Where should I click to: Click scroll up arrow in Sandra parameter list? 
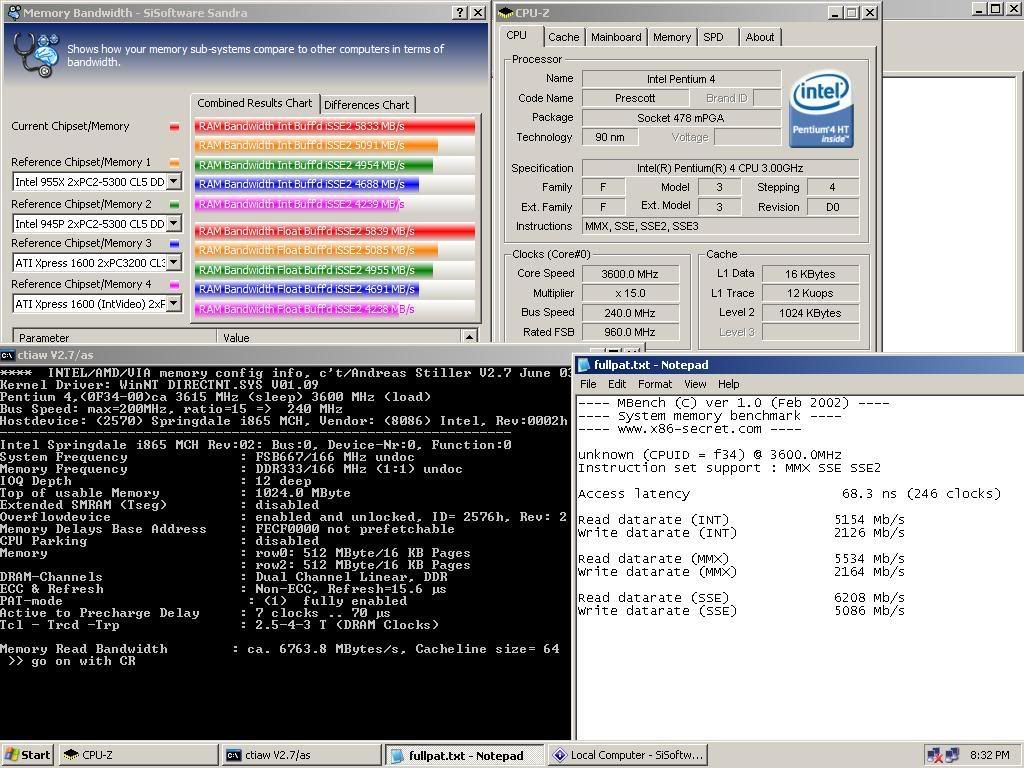469,337
